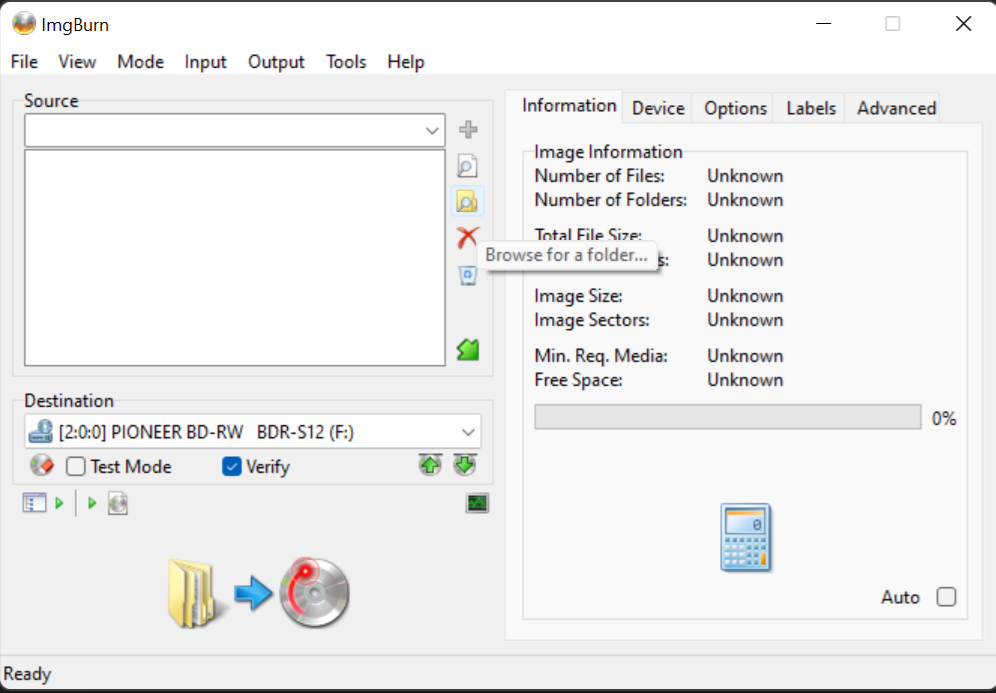The width and height of the screenshot is (996, 693).
Task: Uncheck the Verify checkbox
Action: (232, 467)
